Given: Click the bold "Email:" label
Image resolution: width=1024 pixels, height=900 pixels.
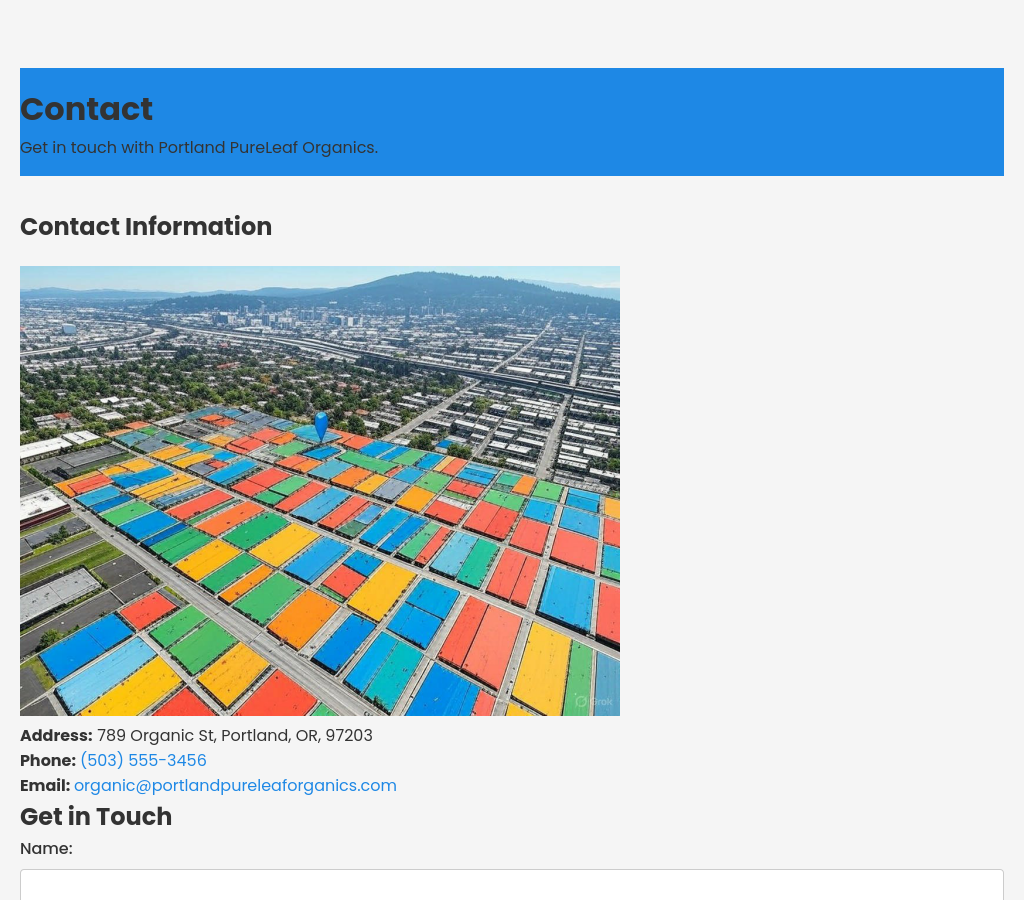Looking at the screenshot, I should point(45,786).
